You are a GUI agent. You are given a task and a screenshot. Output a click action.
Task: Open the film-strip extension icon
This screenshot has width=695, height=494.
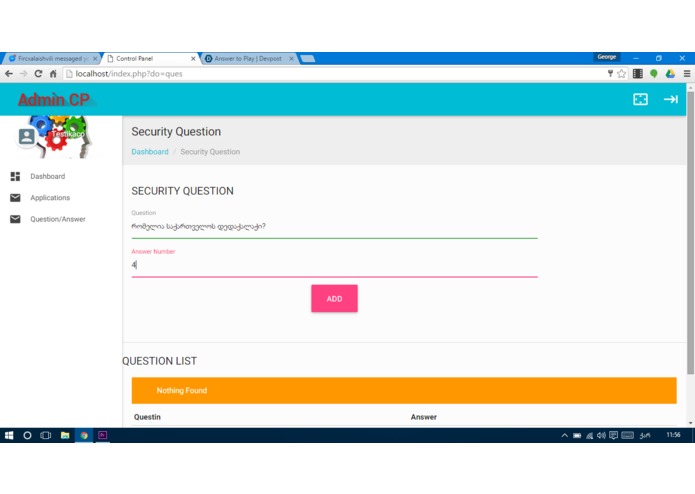638,74
